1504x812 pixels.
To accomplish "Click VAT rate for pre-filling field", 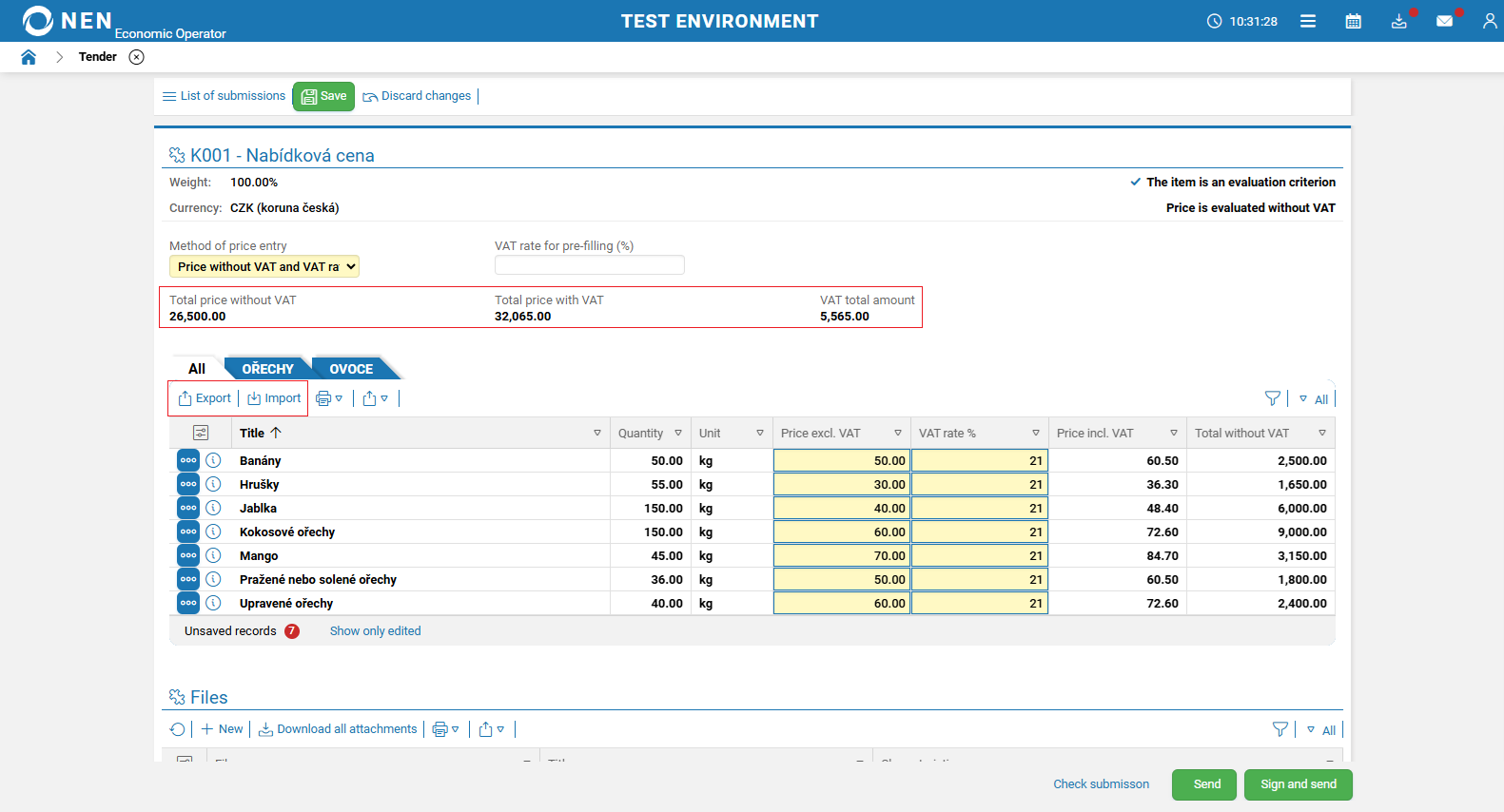I will click(x=589, y=265).
